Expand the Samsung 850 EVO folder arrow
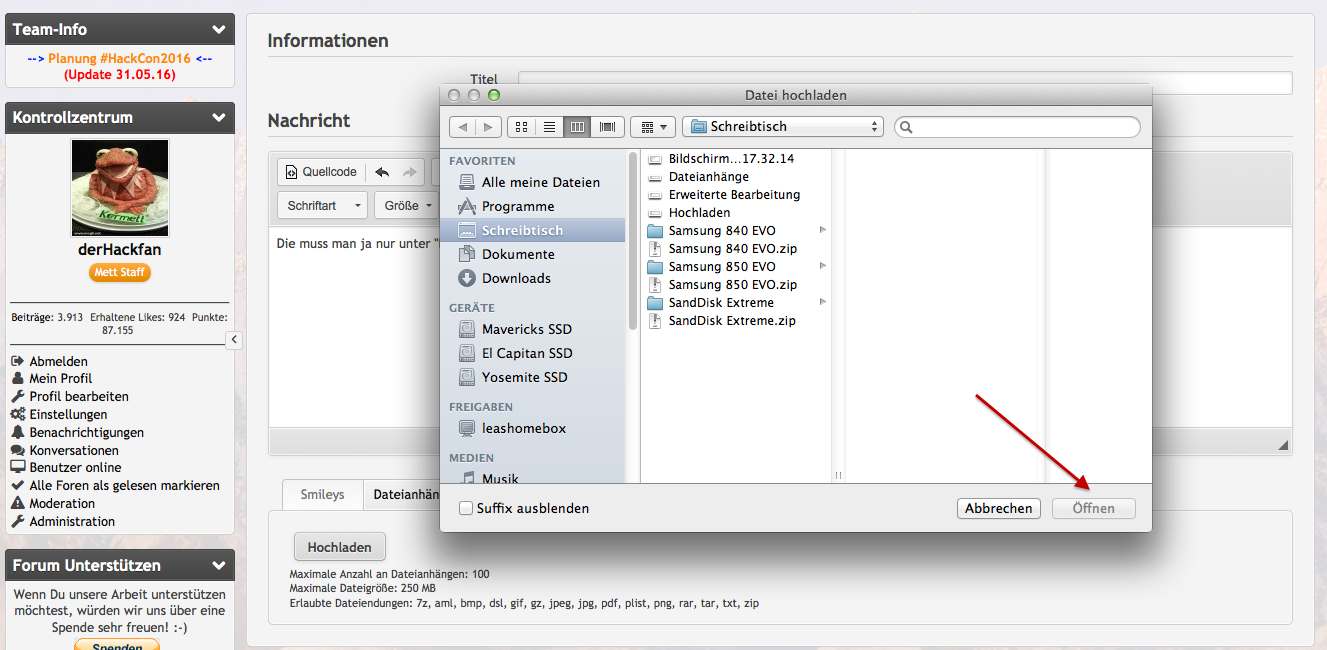The image size is (1327, 650). click(823, 266)
